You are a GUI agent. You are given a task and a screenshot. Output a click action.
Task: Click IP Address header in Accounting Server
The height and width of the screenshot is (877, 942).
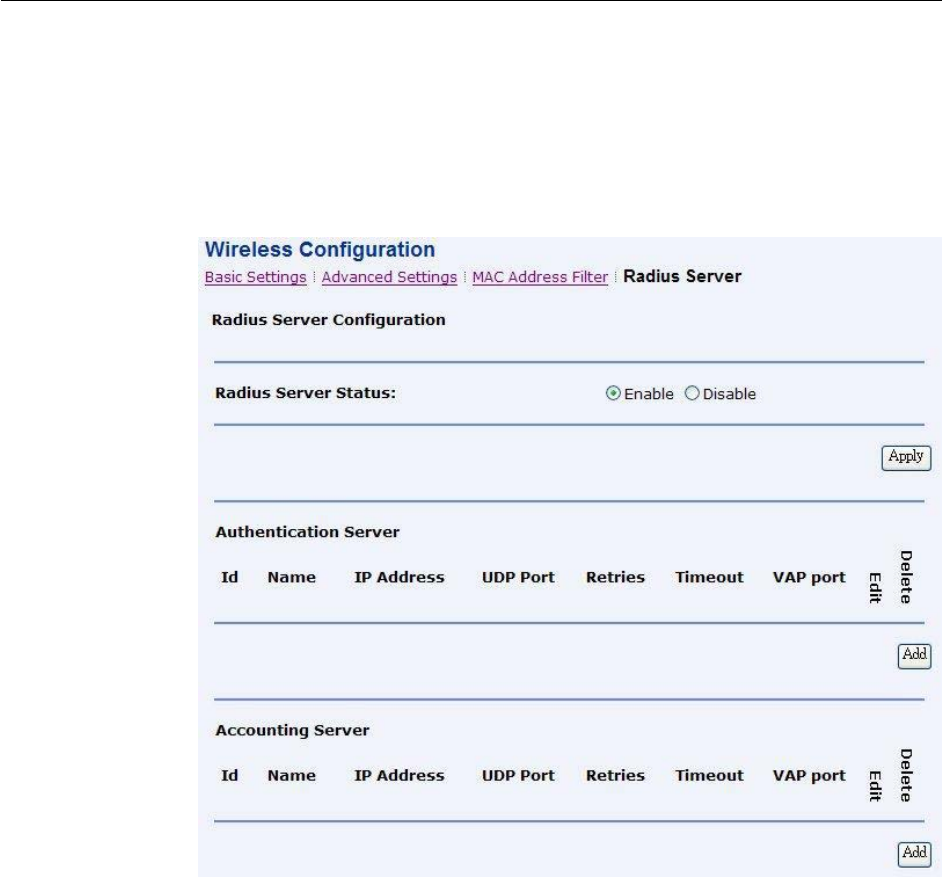coord(399,775)
